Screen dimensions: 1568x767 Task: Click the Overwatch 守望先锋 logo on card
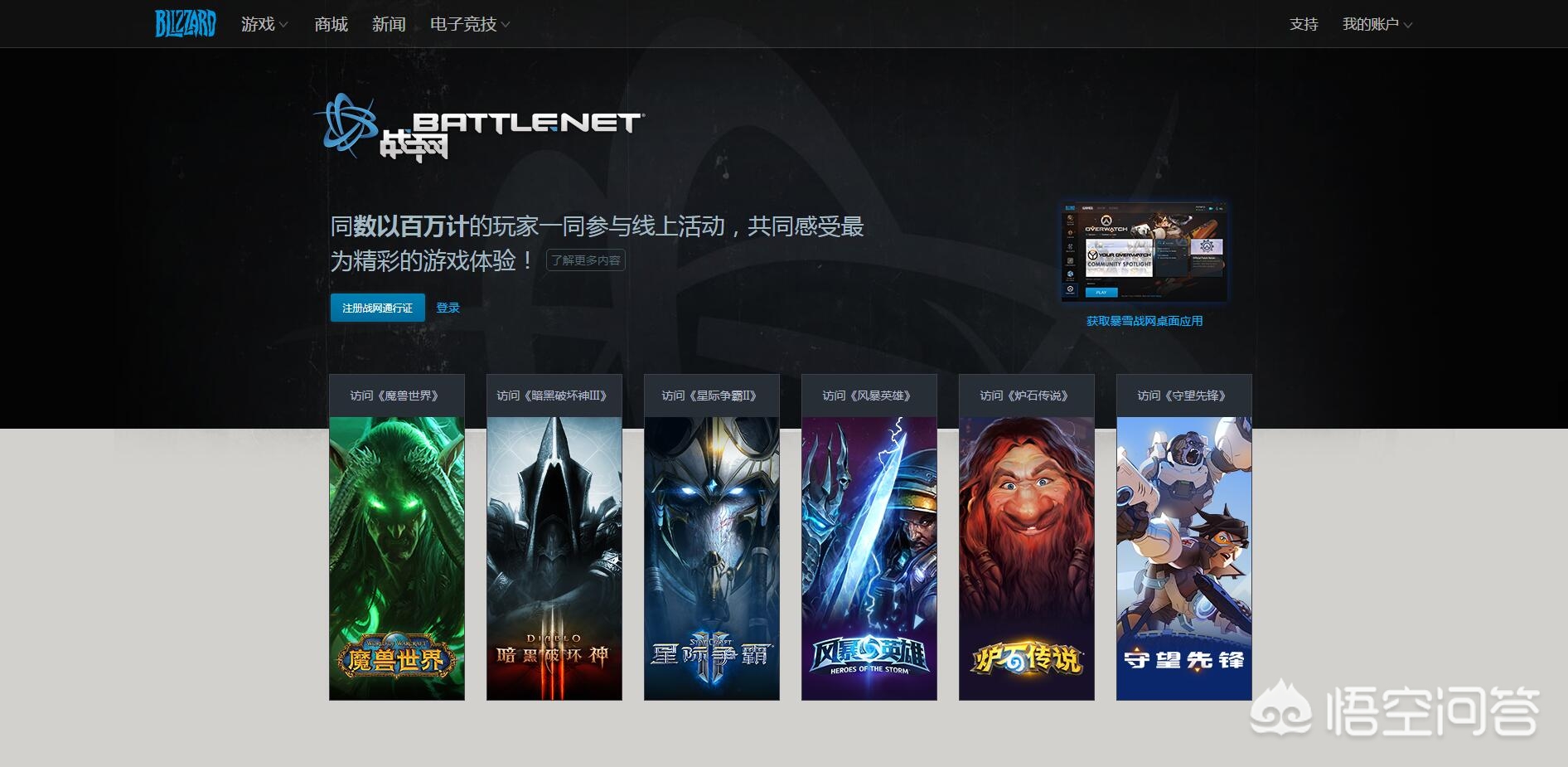(x=1183, y=660)
